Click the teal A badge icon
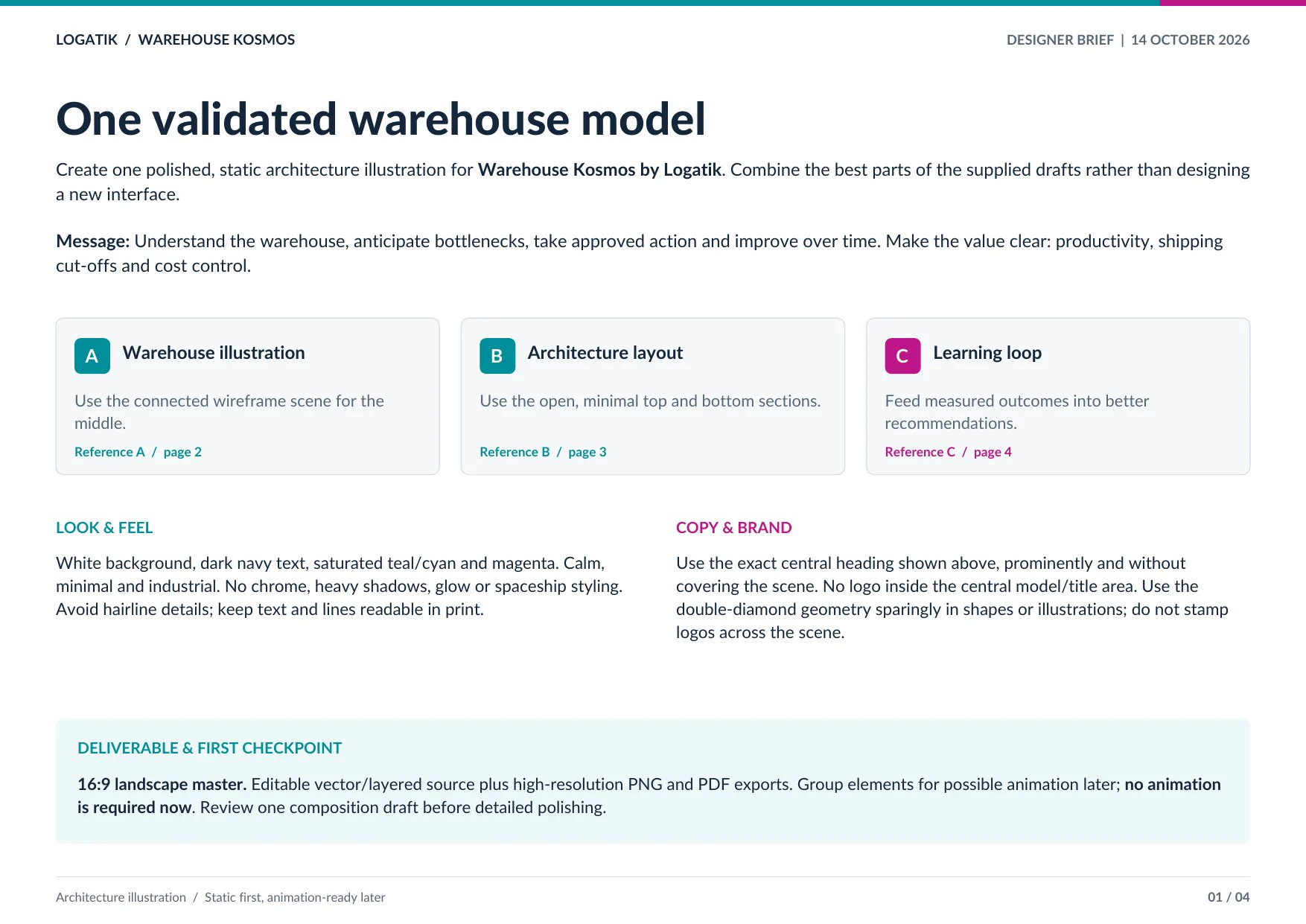This screenshot has height=924, width=1306. coord(92,356)
